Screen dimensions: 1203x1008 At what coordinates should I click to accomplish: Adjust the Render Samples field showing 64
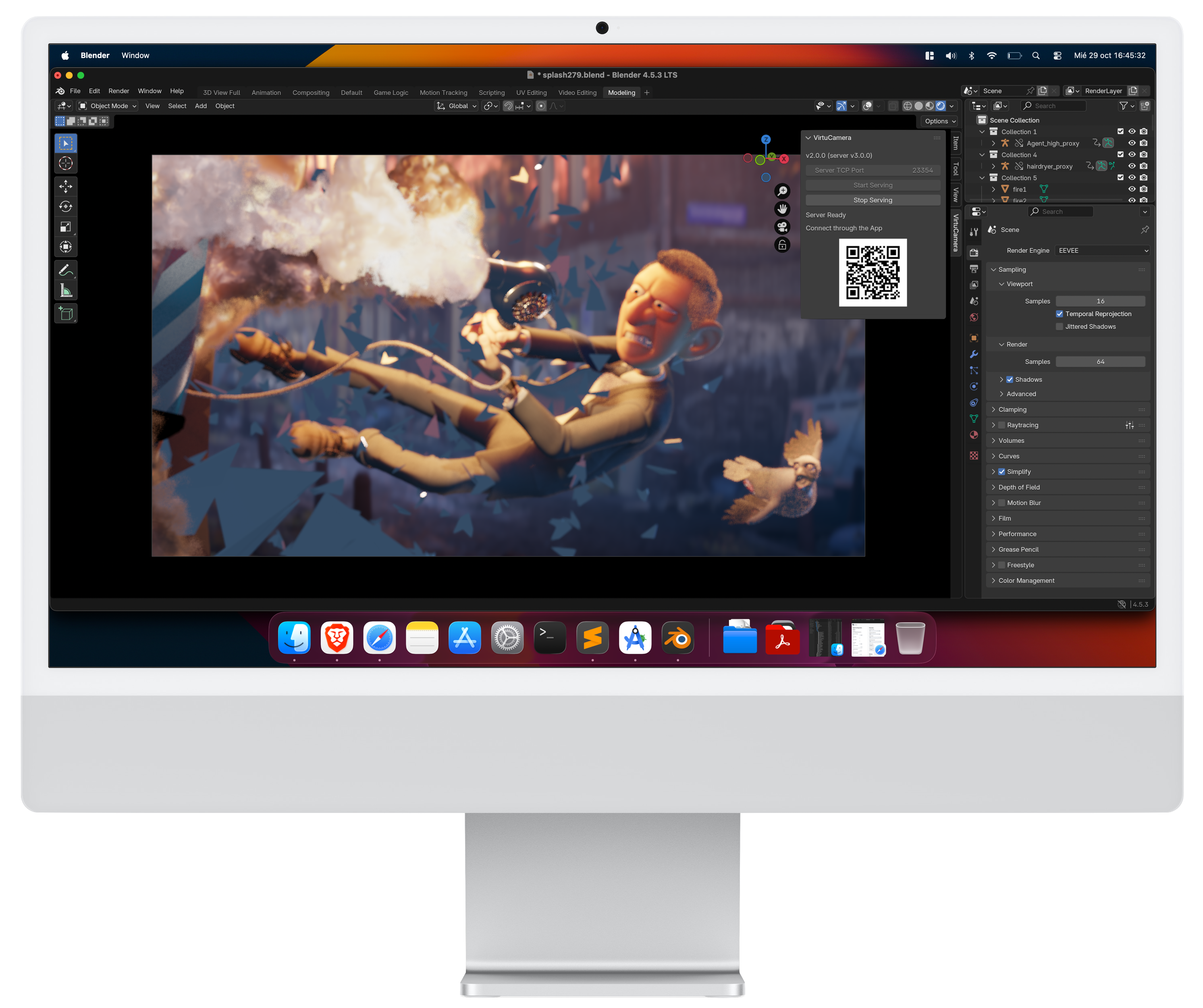click(1100, 362)
